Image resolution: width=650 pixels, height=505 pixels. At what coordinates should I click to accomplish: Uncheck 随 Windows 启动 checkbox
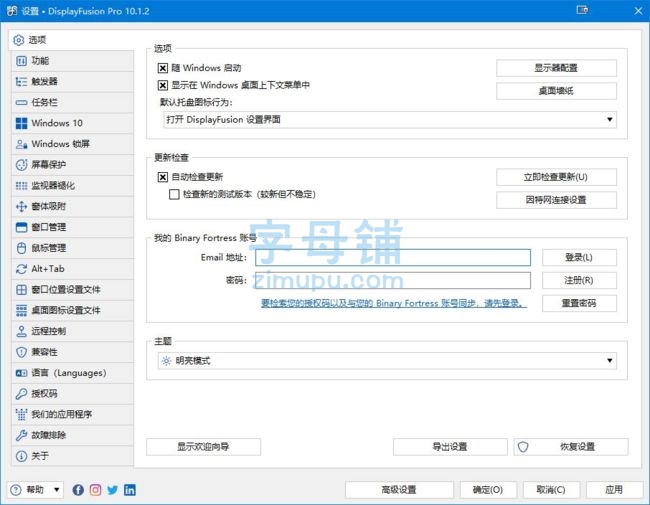[x=162, y=68]
